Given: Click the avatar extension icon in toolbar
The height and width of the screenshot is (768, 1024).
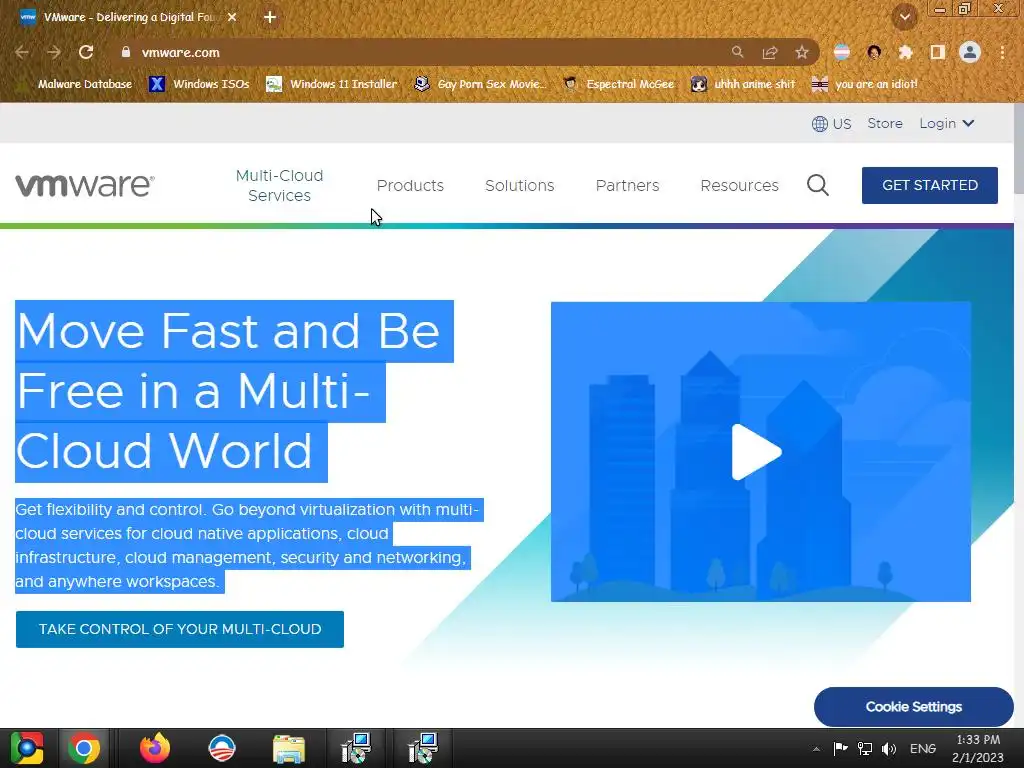Looking at the screenshot, I should tap(874, 52).
